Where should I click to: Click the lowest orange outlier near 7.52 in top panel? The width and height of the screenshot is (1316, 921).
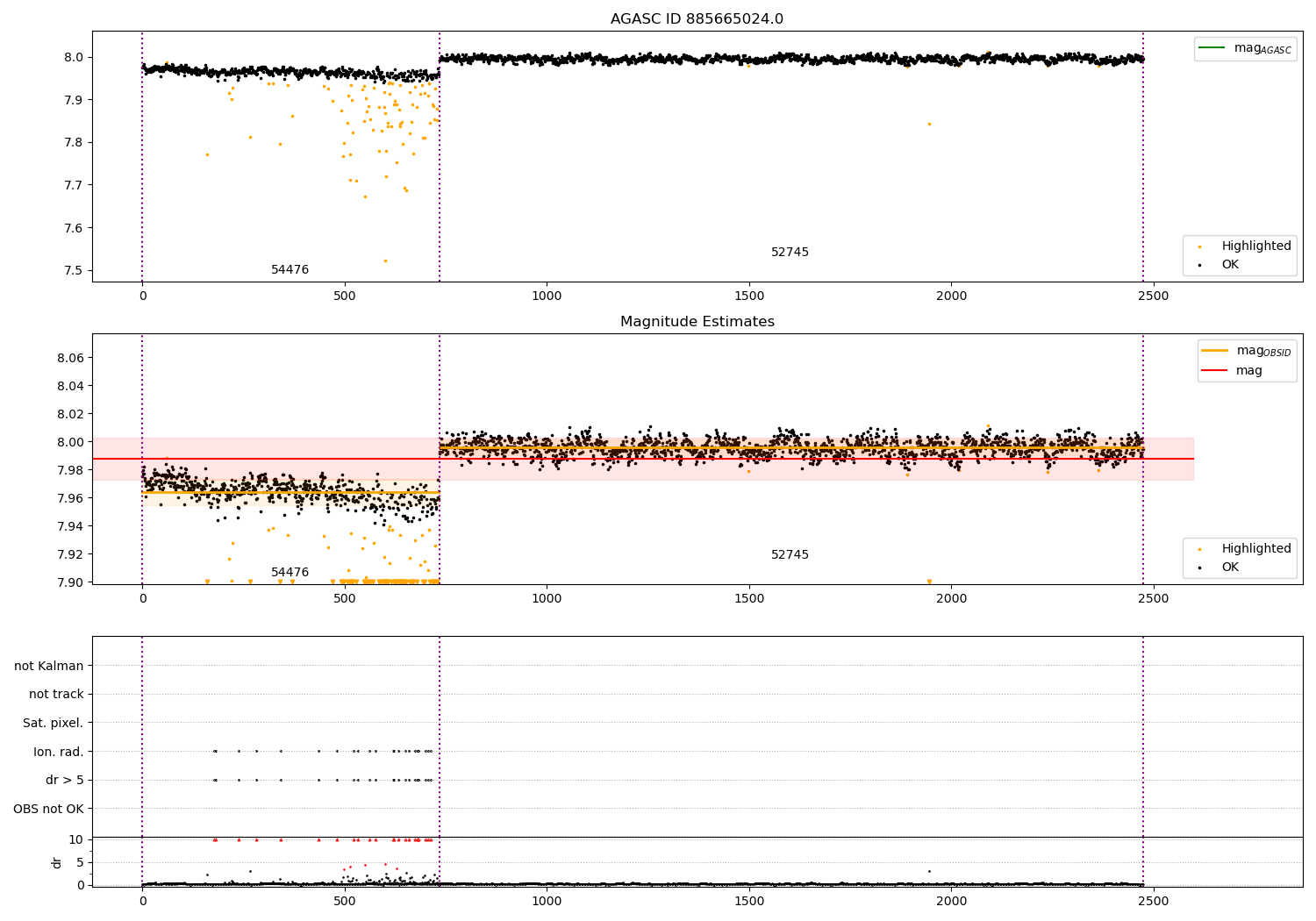pos(385,261)
